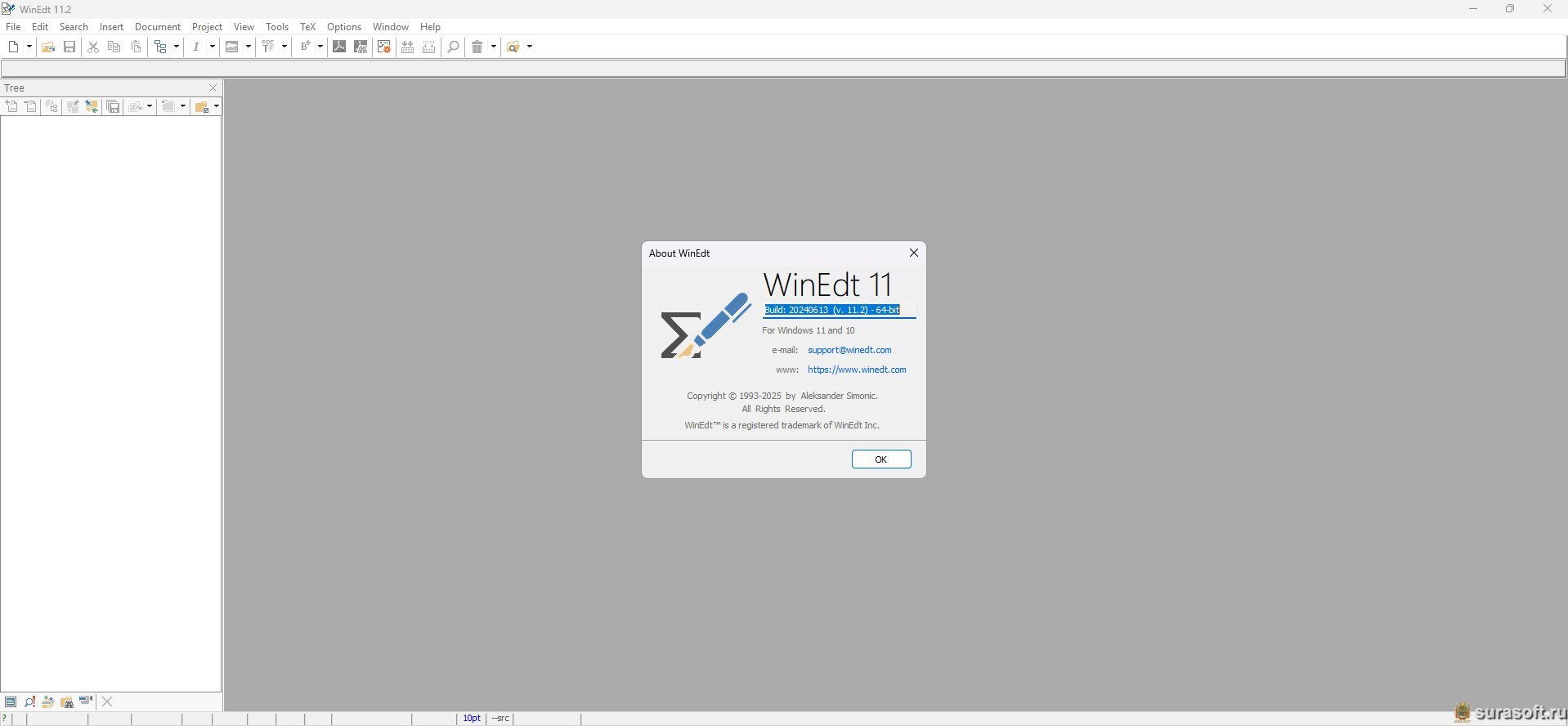The height and width of the screenshot is (726, 1568).
Task: Close the Tree panel
Action: pyautogui.click(x=213, y=87)
